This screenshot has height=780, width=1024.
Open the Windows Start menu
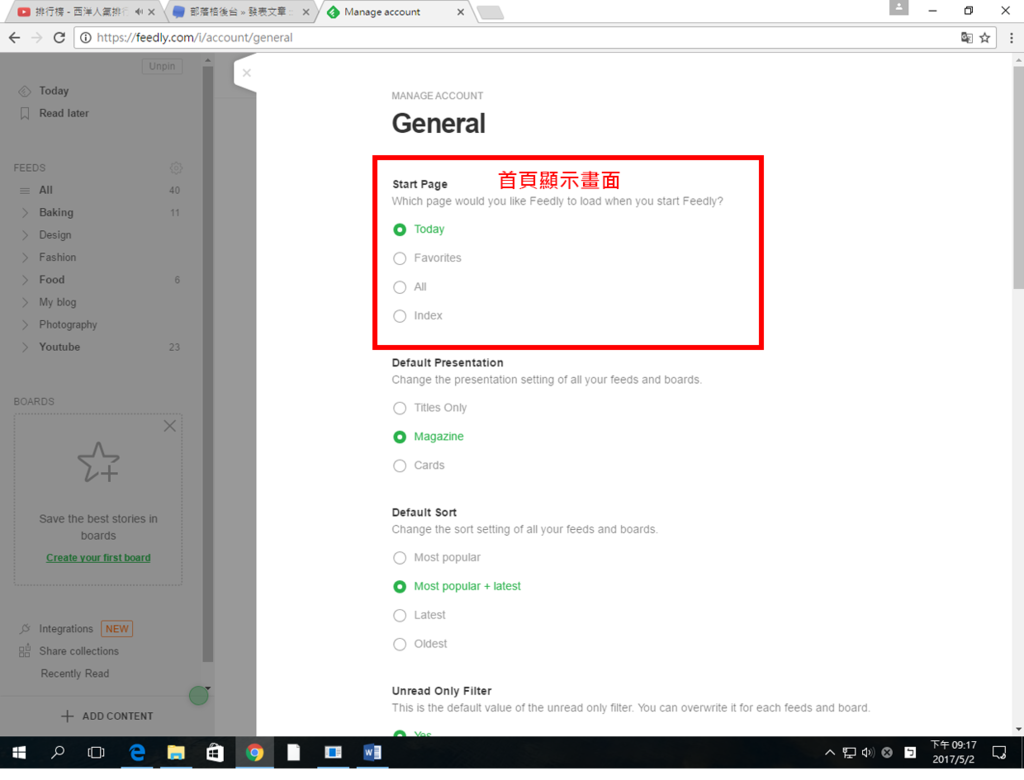[x=19, y=753]
